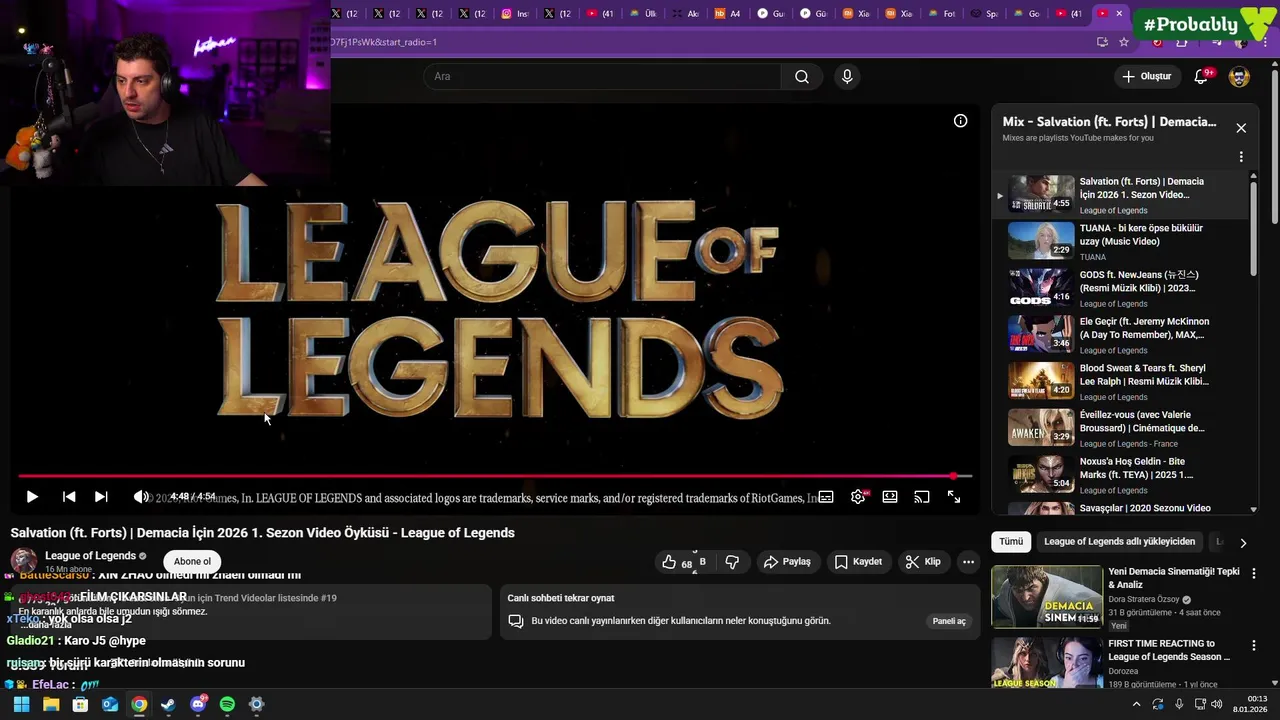Enter fullscreen video mode
Viewport: 1280px width, 720px height.
[x=954, y=497]
